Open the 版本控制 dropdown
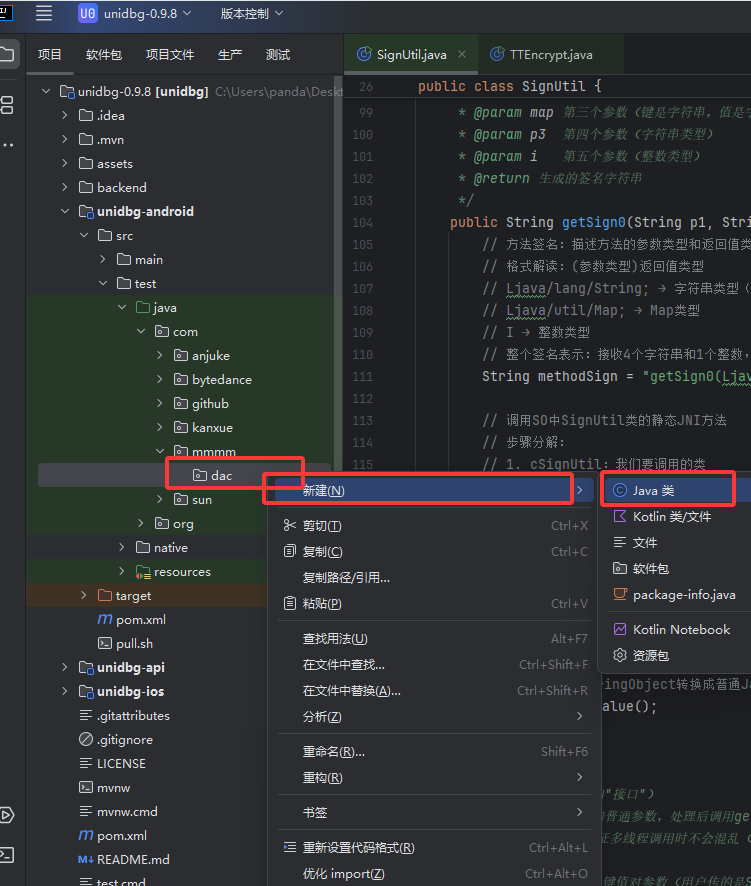751x886 pixels. 251,13
